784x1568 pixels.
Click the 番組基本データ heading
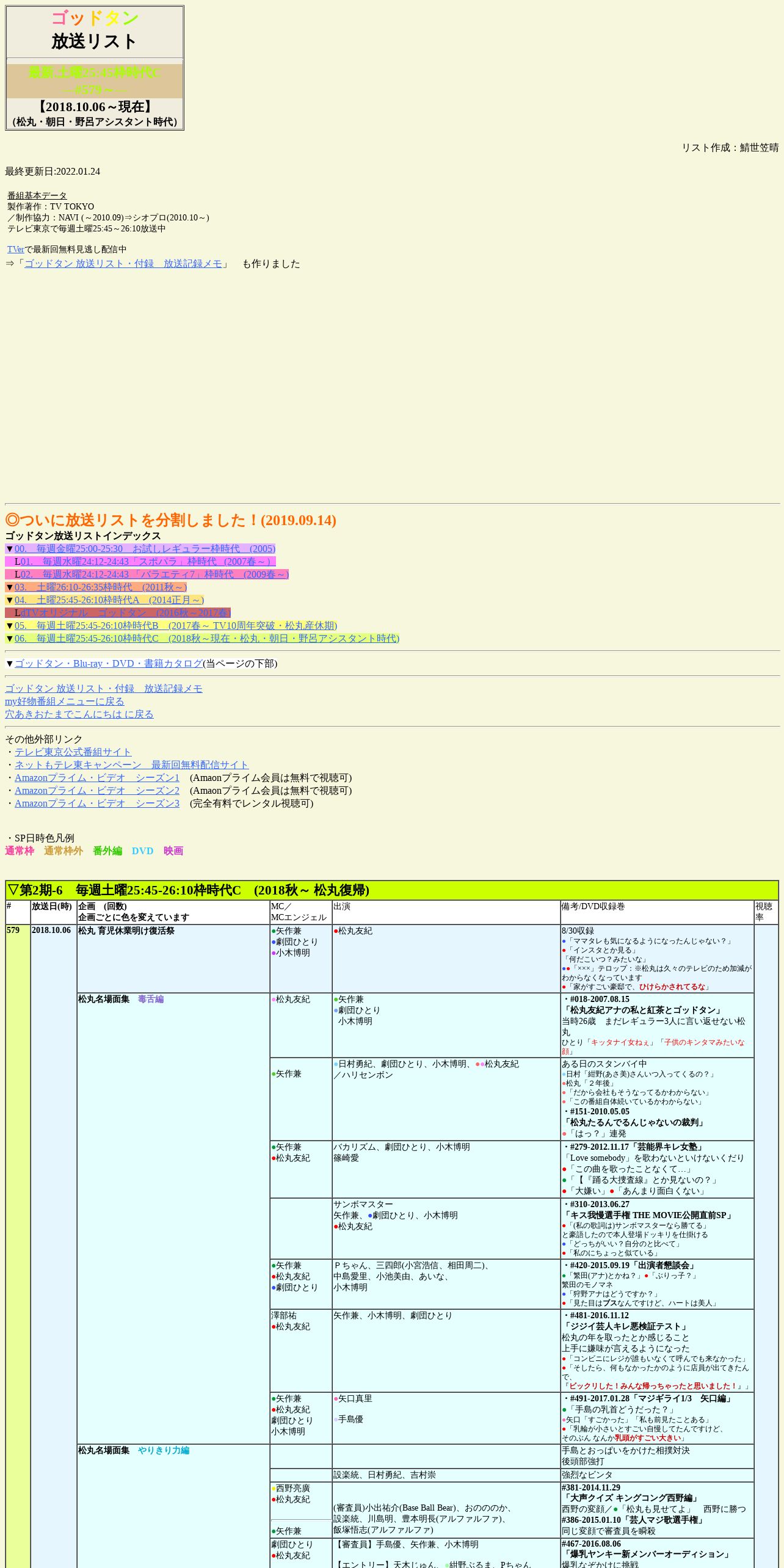[37, 195]
